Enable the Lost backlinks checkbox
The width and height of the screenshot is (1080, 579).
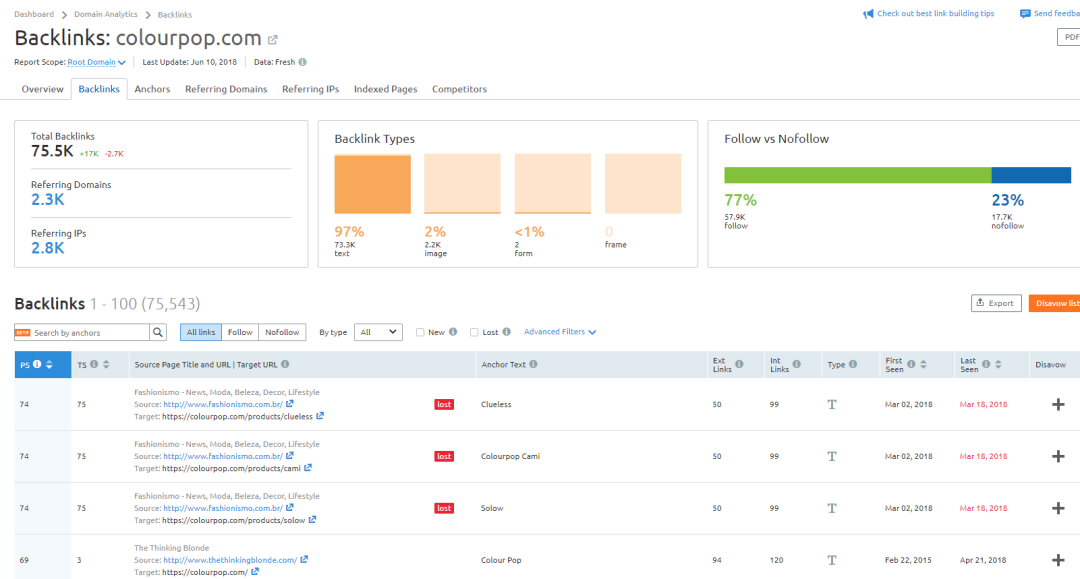click(x=474, y=333)
